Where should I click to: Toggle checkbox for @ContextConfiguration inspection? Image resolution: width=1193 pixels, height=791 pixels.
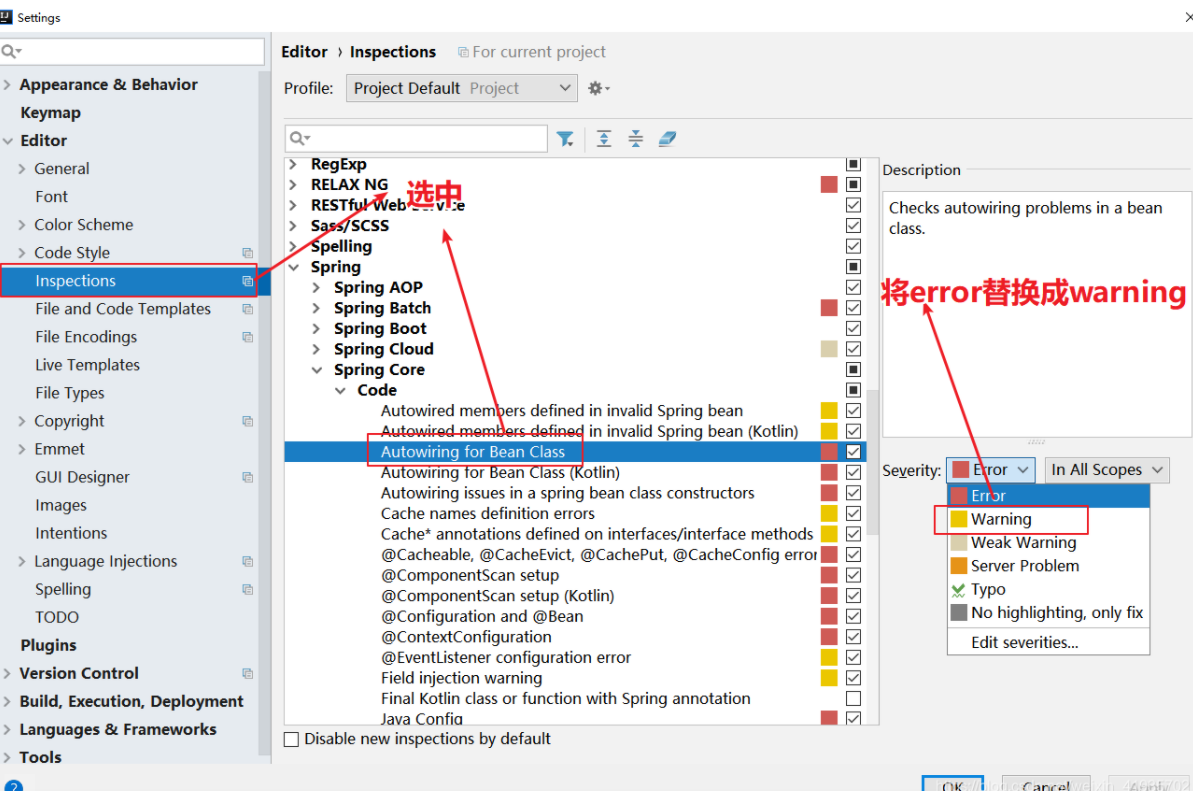853,637
